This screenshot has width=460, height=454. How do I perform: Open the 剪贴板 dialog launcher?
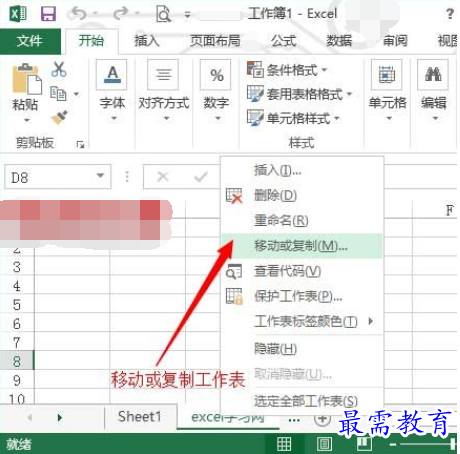tap(80, 144)
